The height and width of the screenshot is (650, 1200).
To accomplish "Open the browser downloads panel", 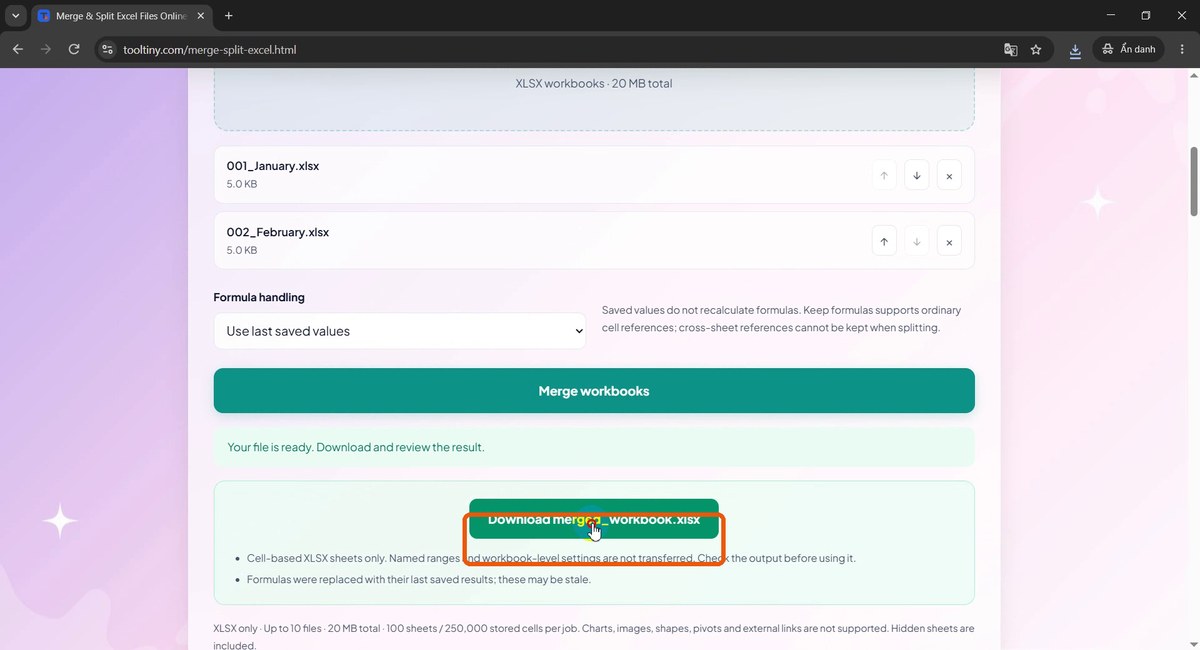I will click(1075, 49).
